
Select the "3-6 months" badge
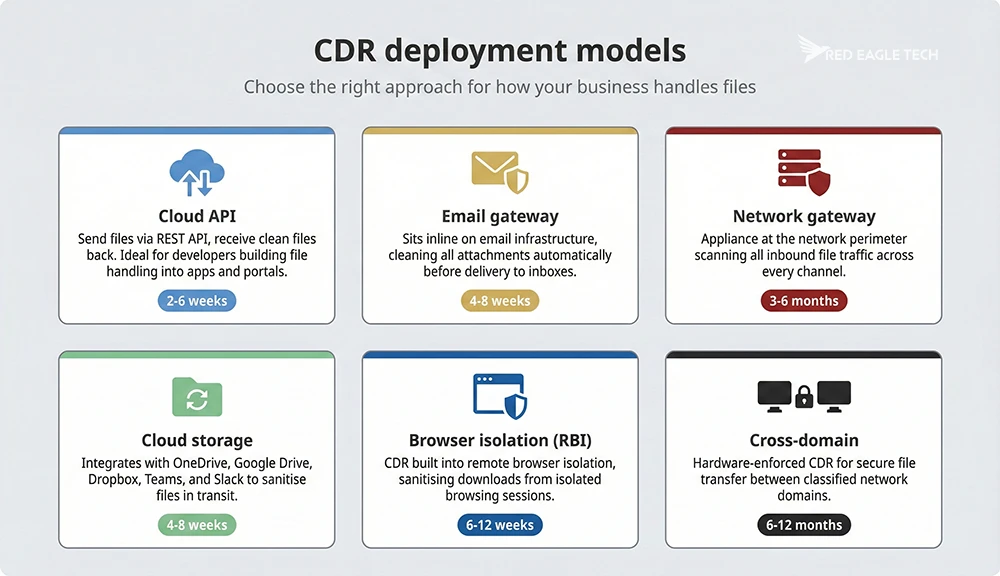[x=803, y=300]
